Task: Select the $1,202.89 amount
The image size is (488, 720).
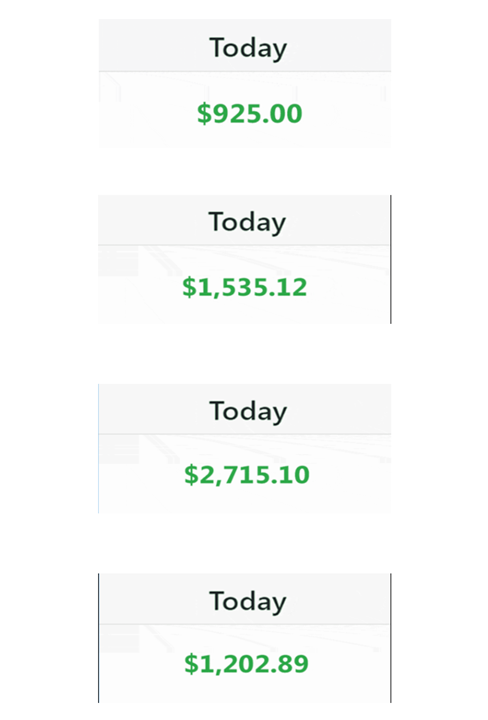Action: tap(247, 664)
